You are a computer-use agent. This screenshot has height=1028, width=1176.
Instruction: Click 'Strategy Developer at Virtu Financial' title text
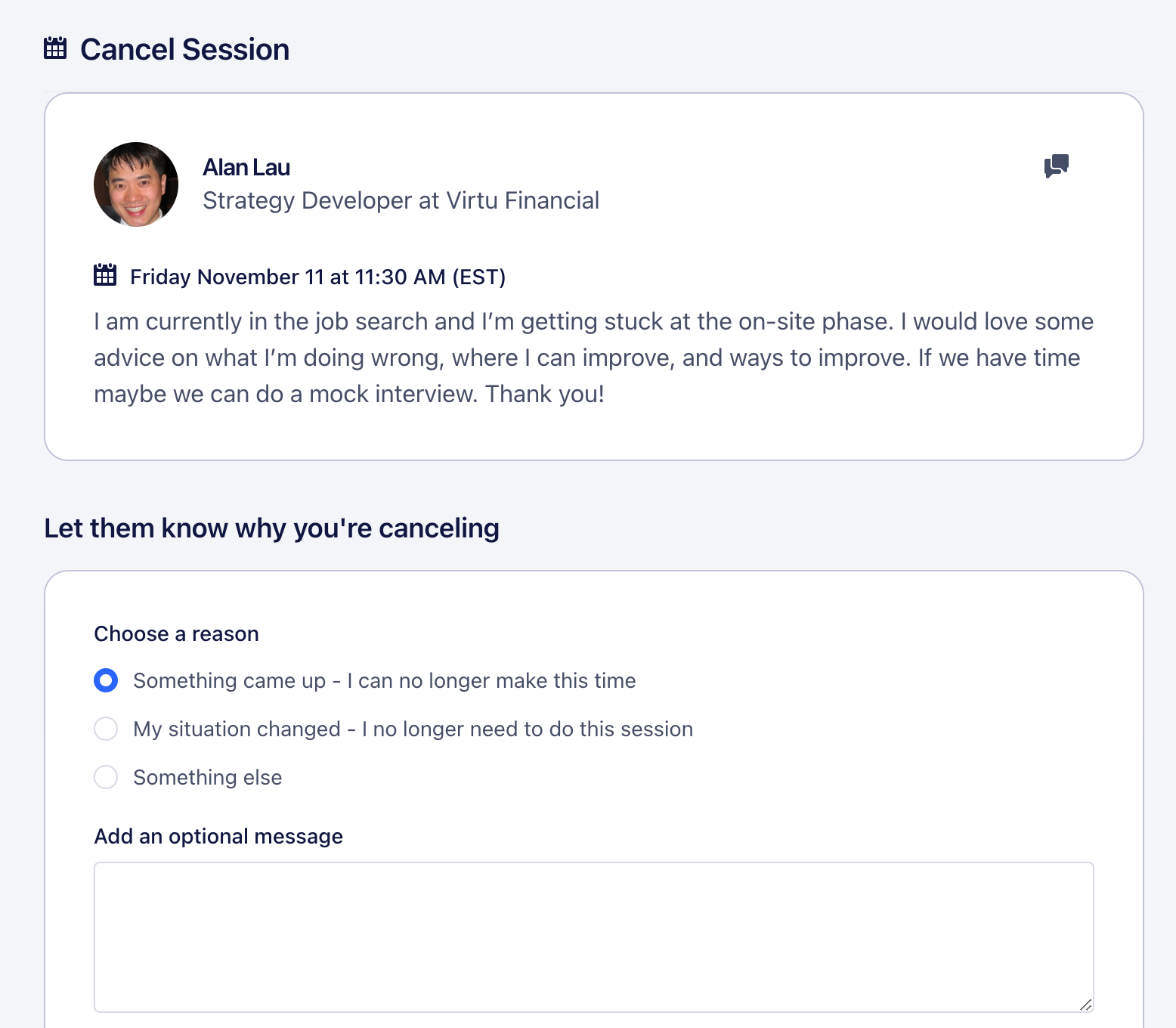(x=401, y=200)
